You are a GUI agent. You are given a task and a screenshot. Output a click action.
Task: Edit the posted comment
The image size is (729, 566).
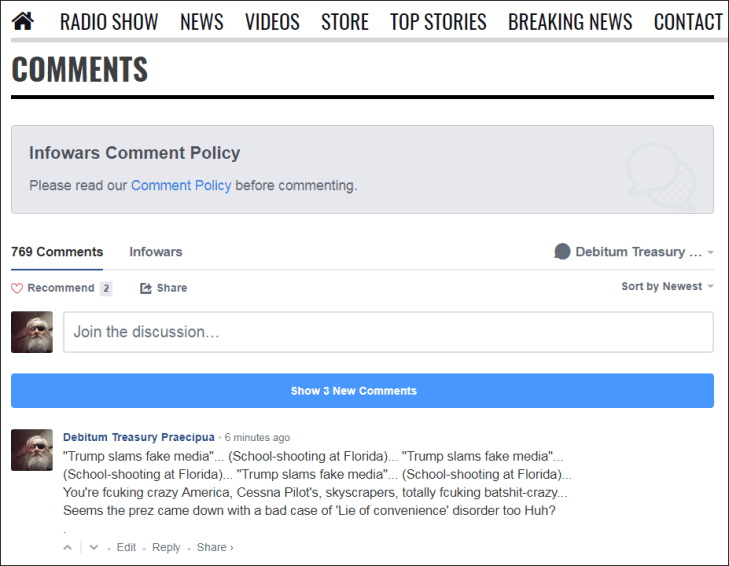coord(126,547)
